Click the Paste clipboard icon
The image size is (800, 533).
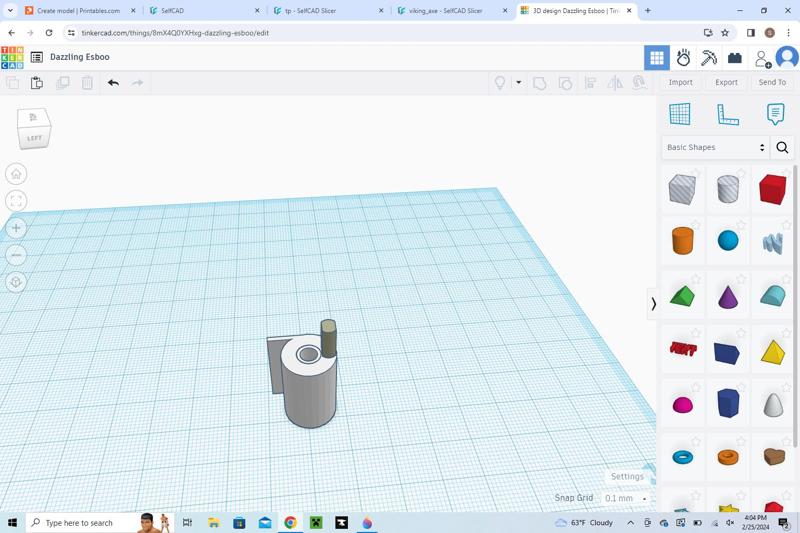tap(37, 83)
